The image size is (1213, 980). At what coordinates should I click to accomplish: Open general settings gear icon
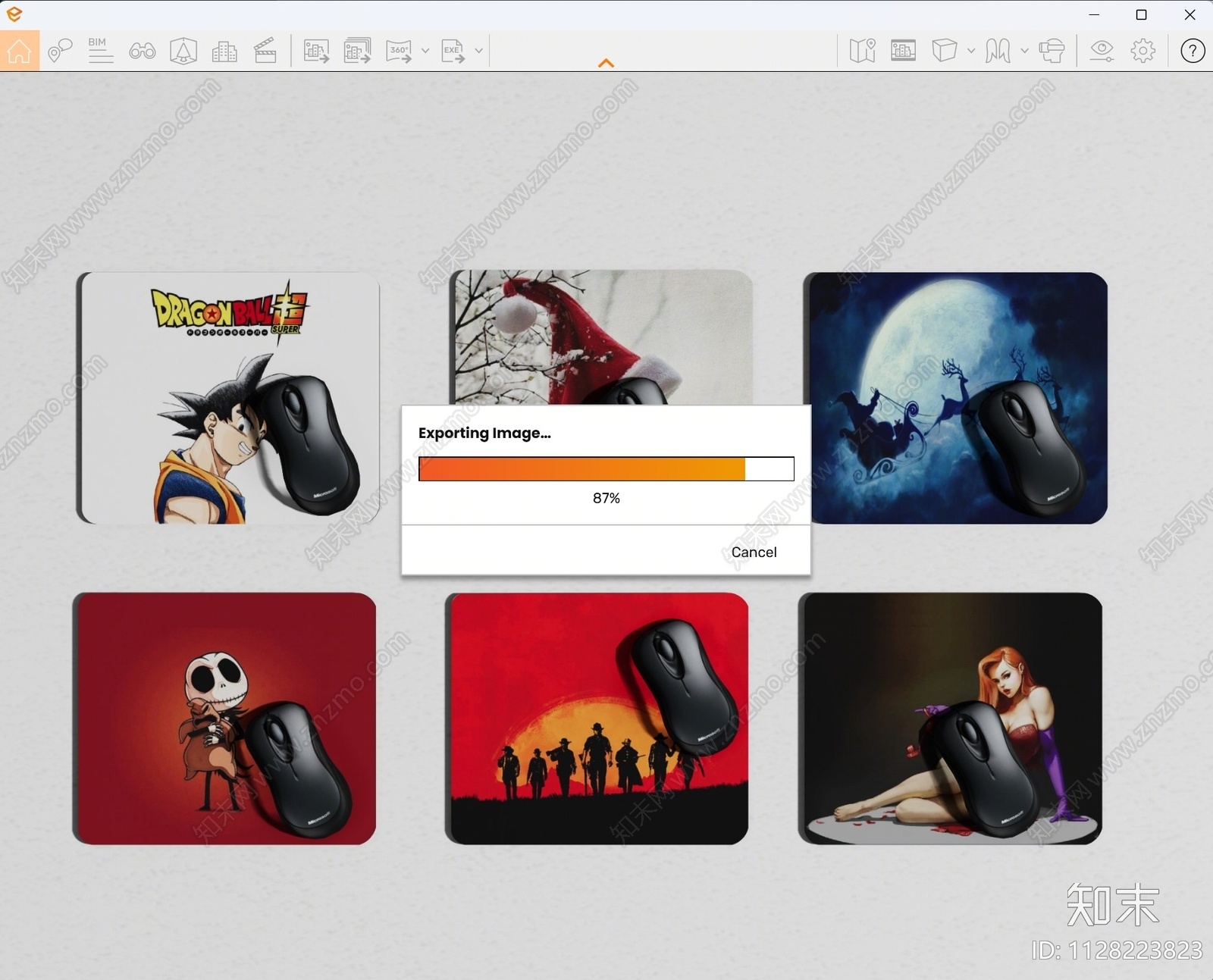[1142, 51]
